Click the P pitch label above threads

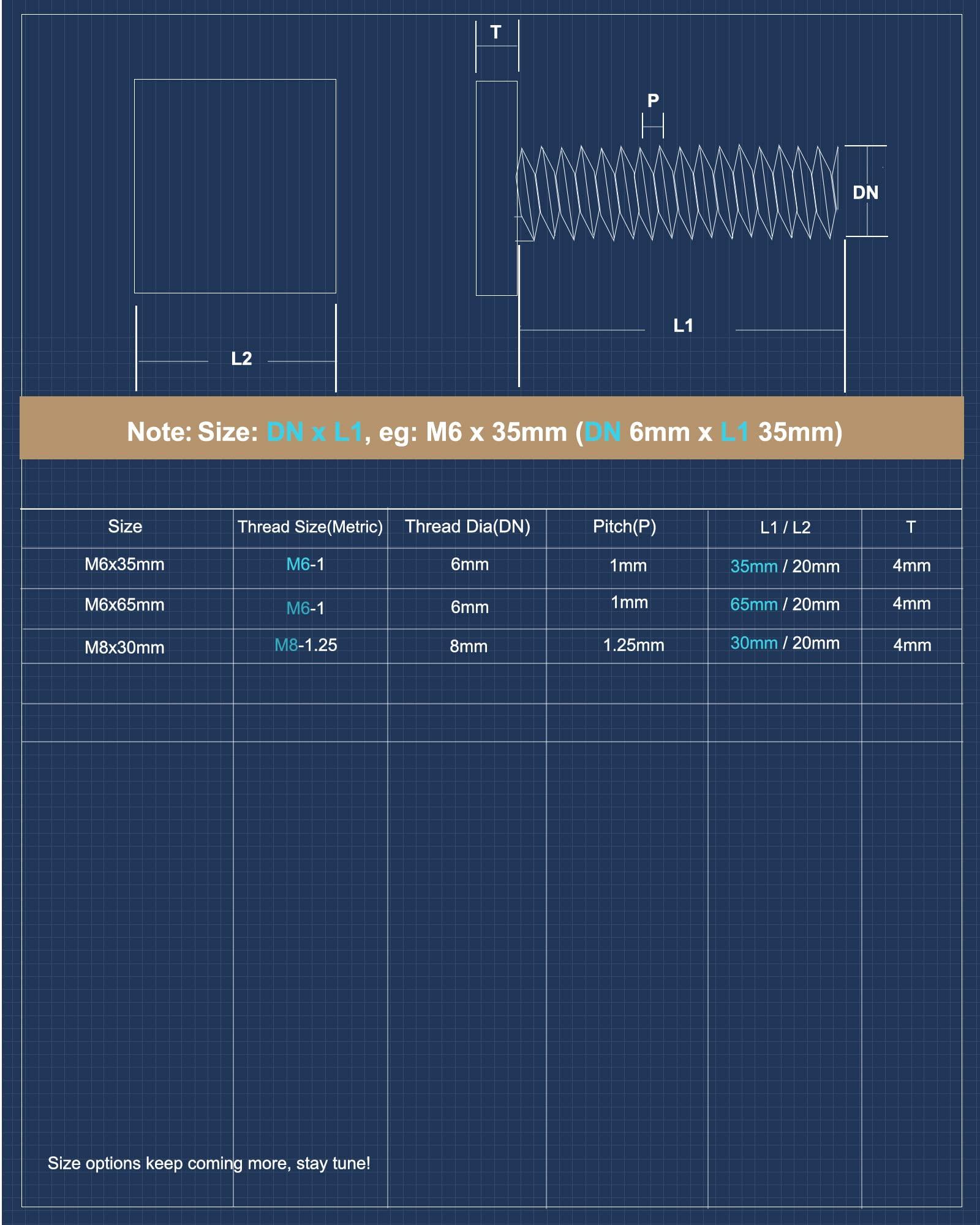(653, 100)
